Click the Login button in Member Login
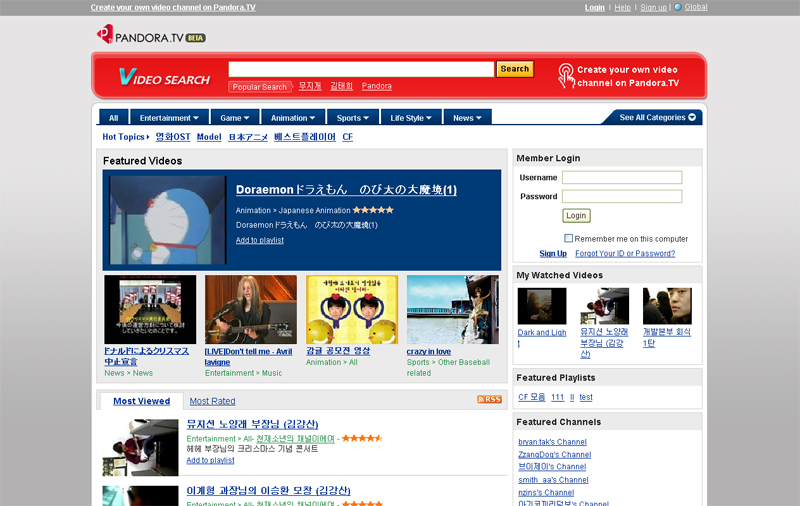This screenshot has height=506, width=800. coord(576,216)
